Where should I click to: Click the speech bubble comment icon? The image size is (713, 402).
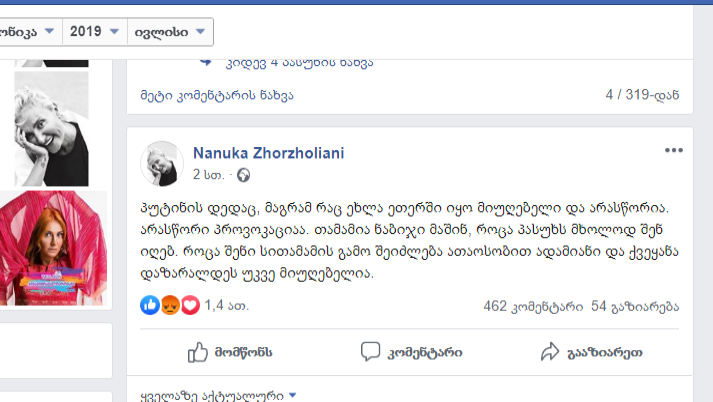click(x=370, y=352)
